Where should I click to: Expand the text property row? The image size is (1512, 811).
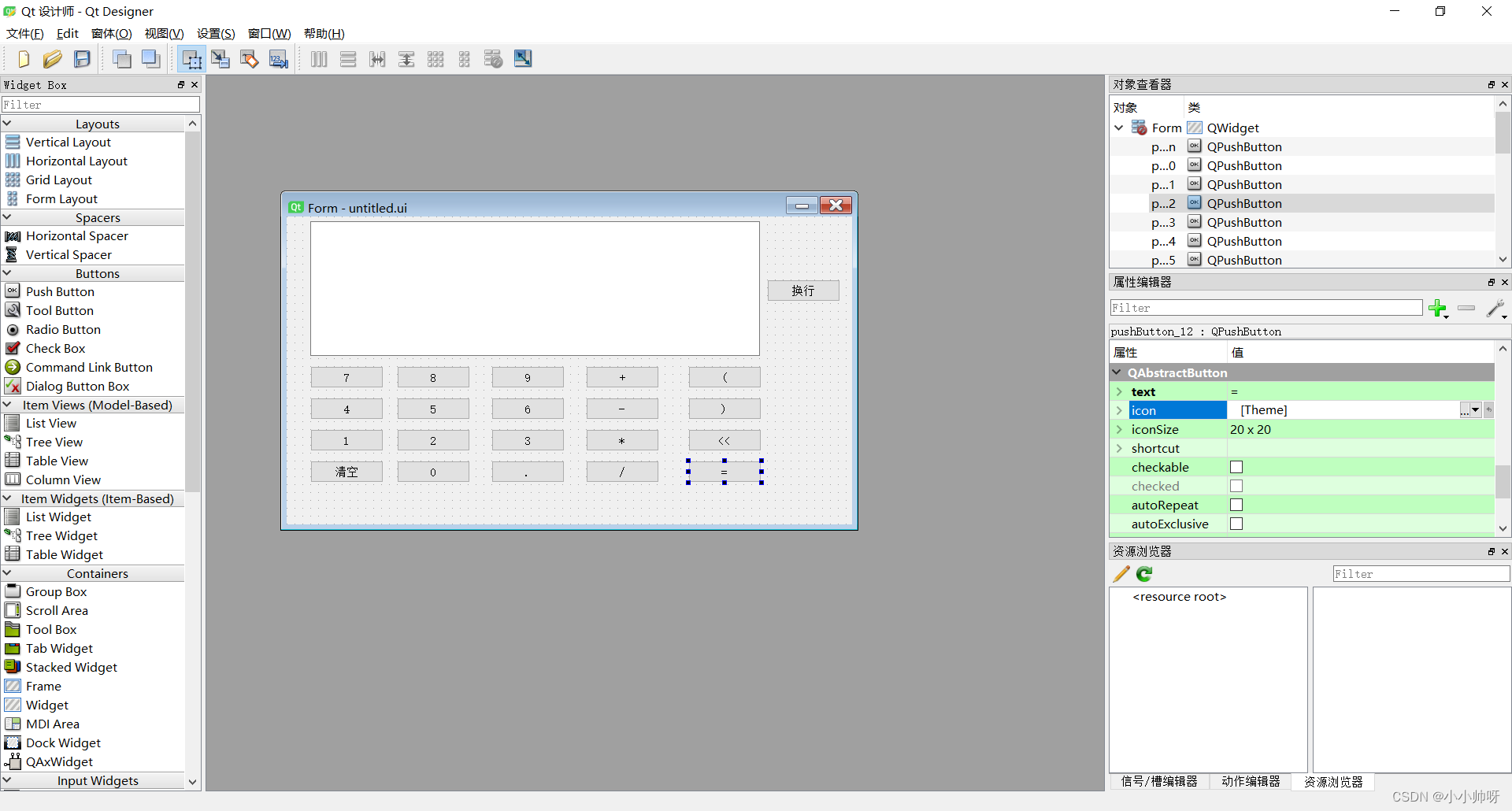[x=1119, y=391]
